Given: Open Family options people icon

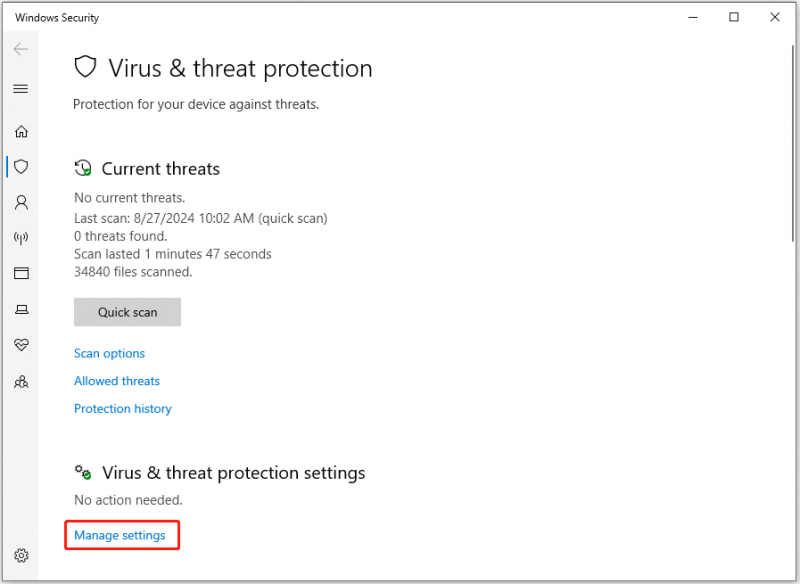Looking at the screenshot, I should coord(21,382).
